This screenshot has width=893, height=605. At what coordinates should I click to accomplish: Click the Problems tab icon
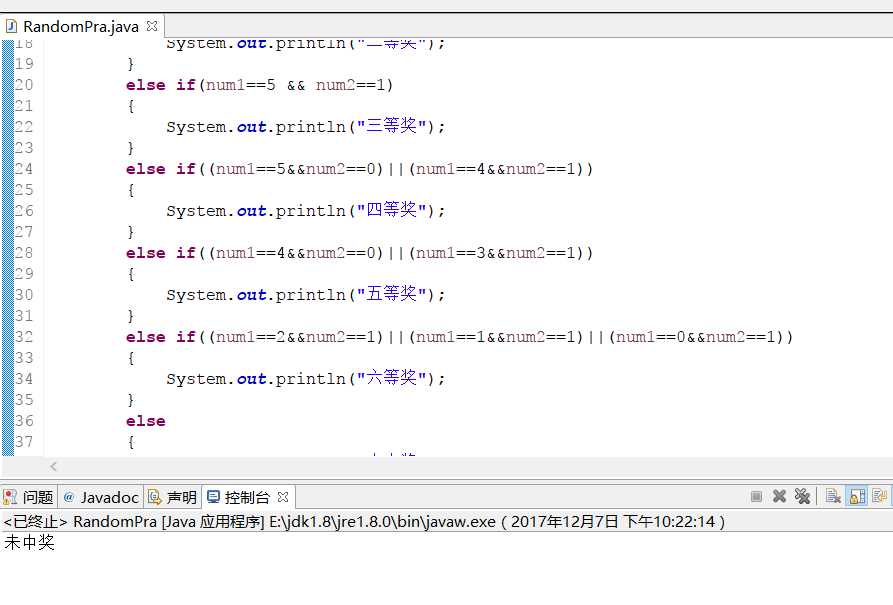[x=10, y=497]
